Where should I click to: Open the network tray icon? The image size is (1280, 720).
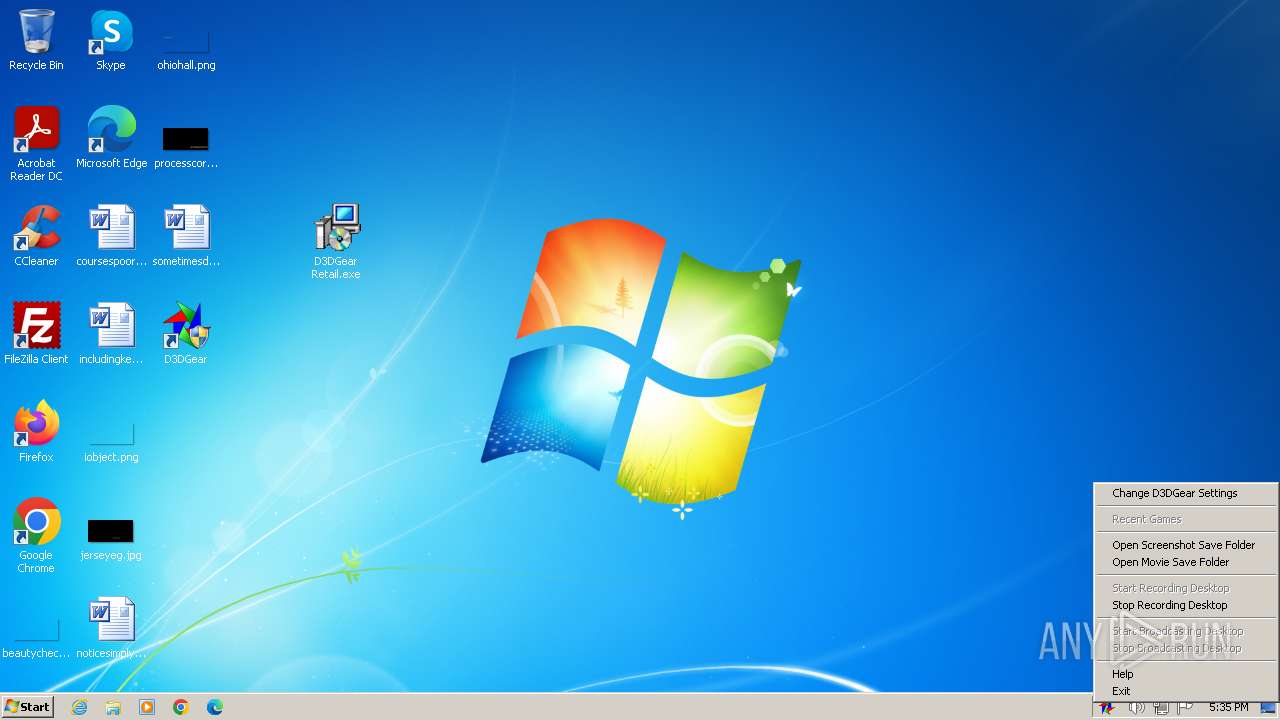point(1161,708)
